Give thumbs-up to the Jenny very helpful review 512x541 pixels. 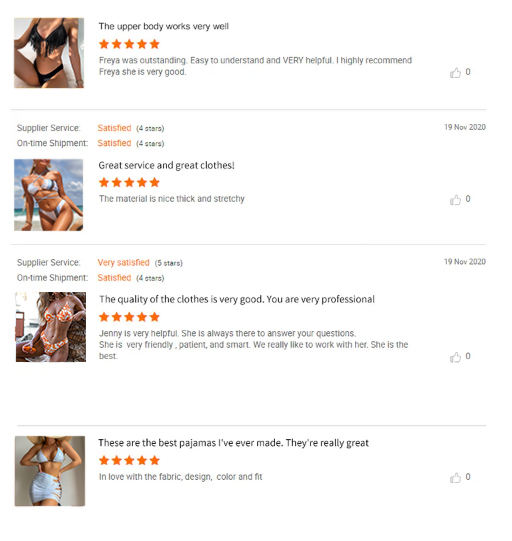(455, 357)
